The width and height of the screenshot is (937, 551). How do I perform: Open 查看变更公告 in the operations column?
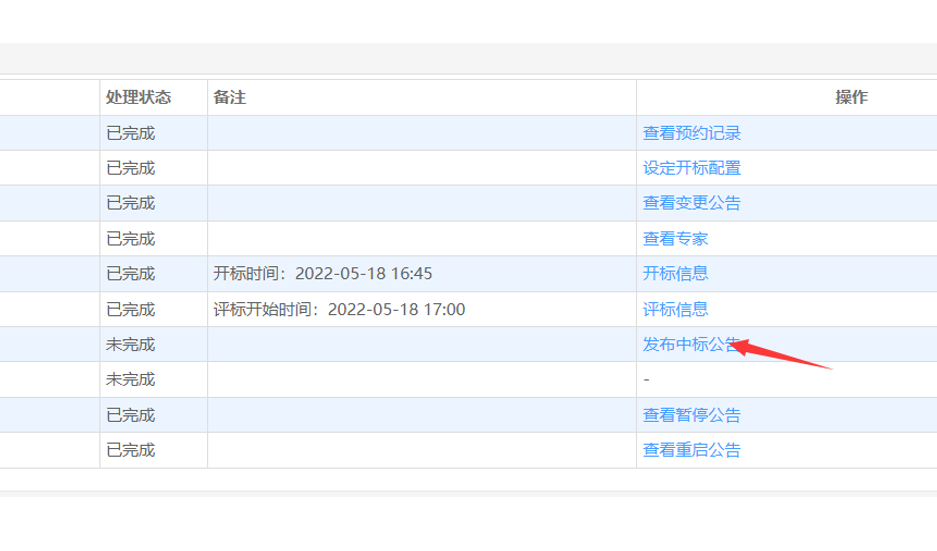(691, 203)
